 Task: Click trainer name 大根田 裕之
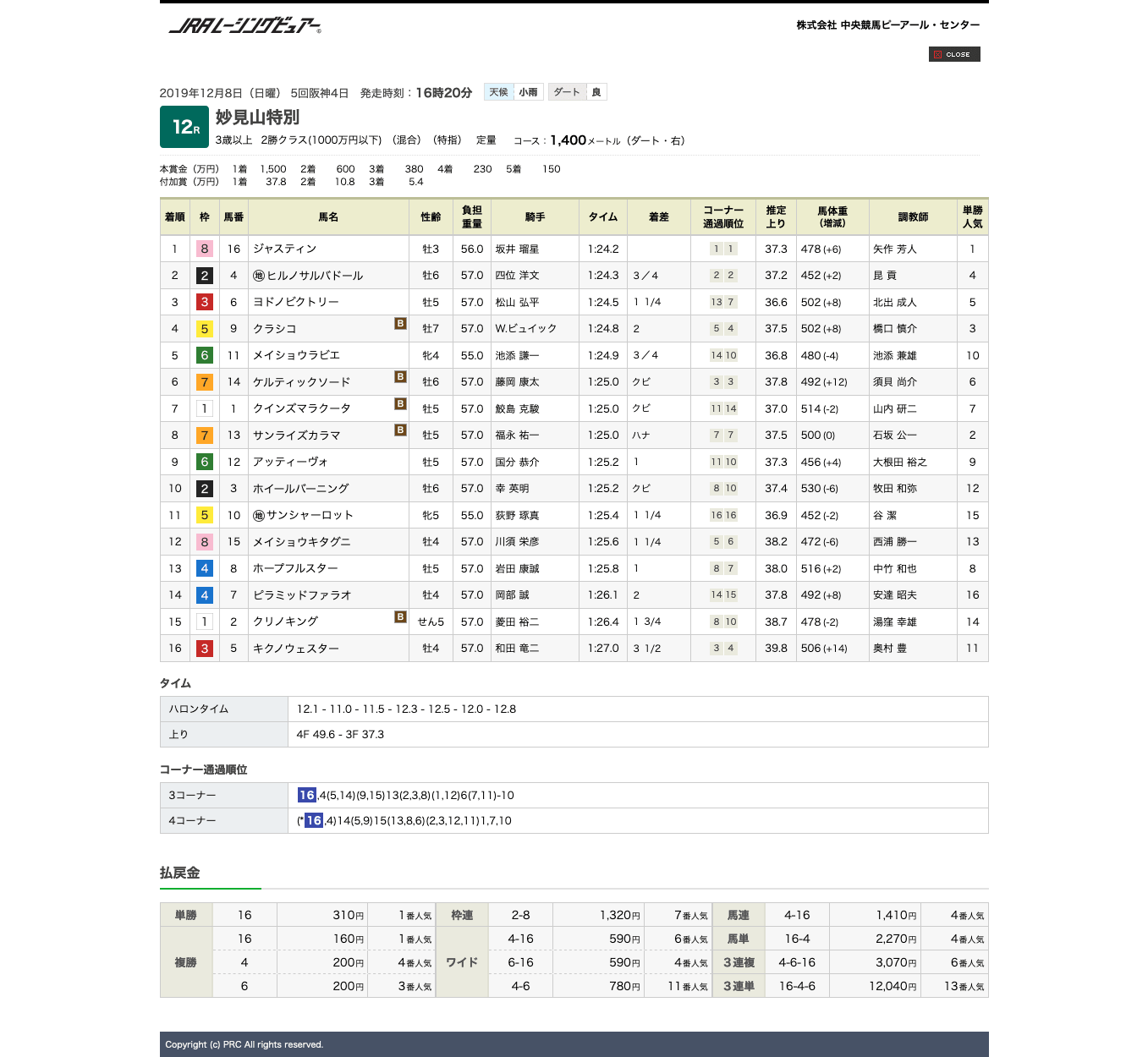[900, 462]
